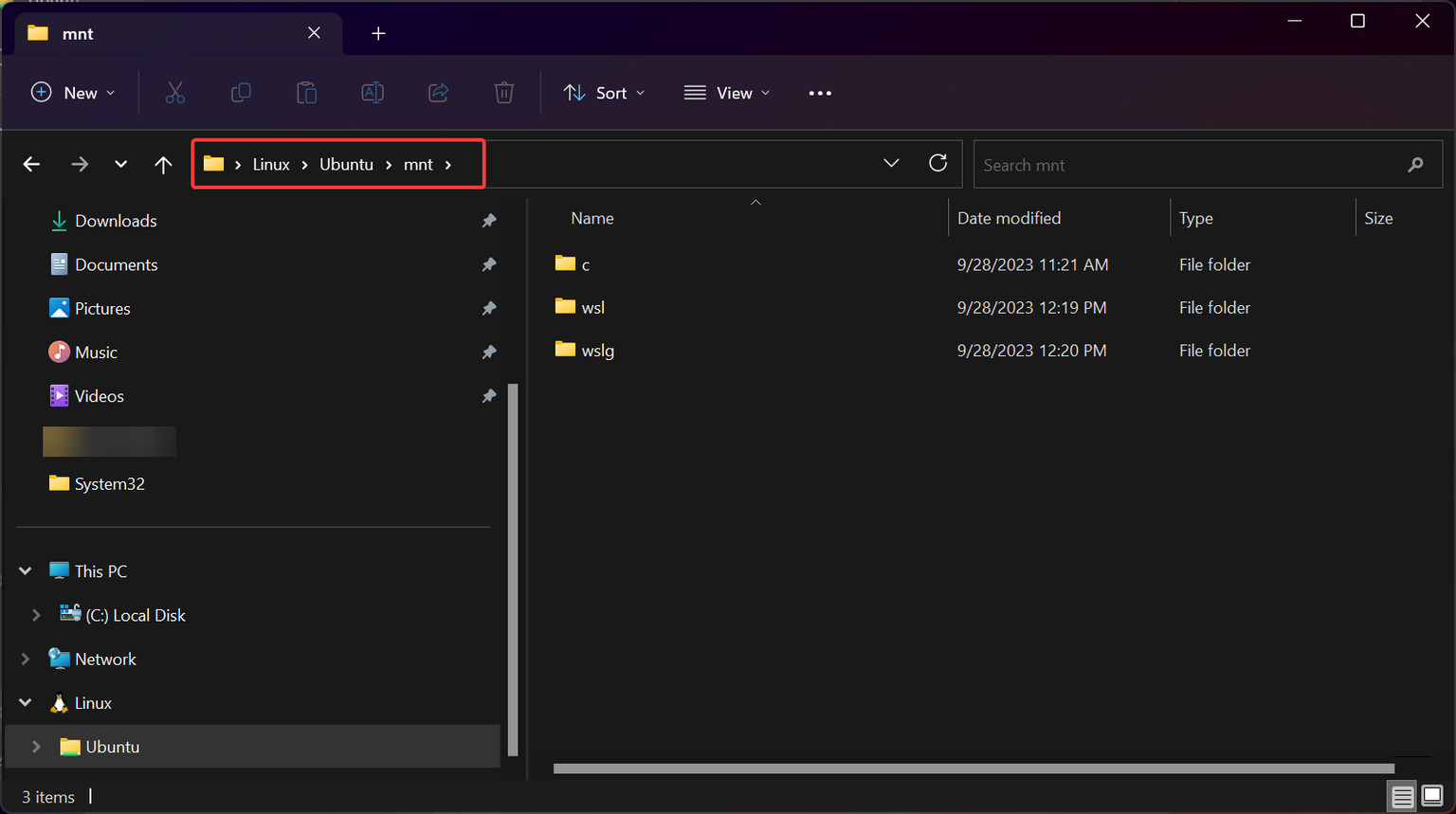Click the Delete trash icon
This screenshot has width=1456, height=814.
point(503,92)
